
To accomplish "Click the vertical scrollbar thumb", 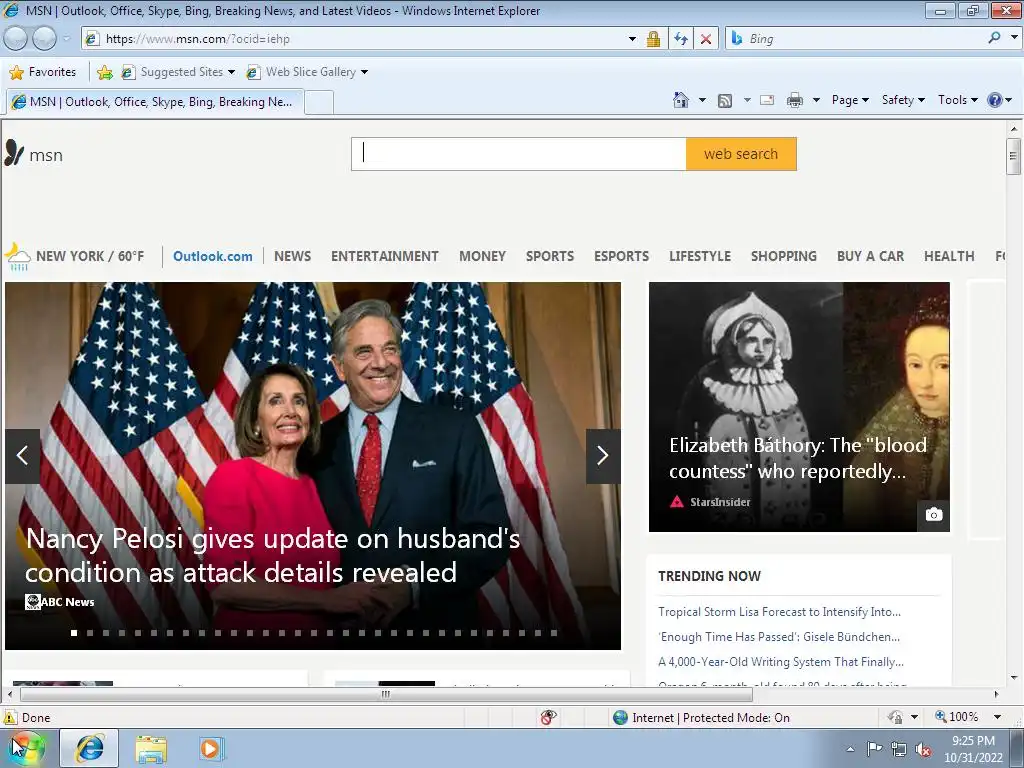I will coord(1014,156).
